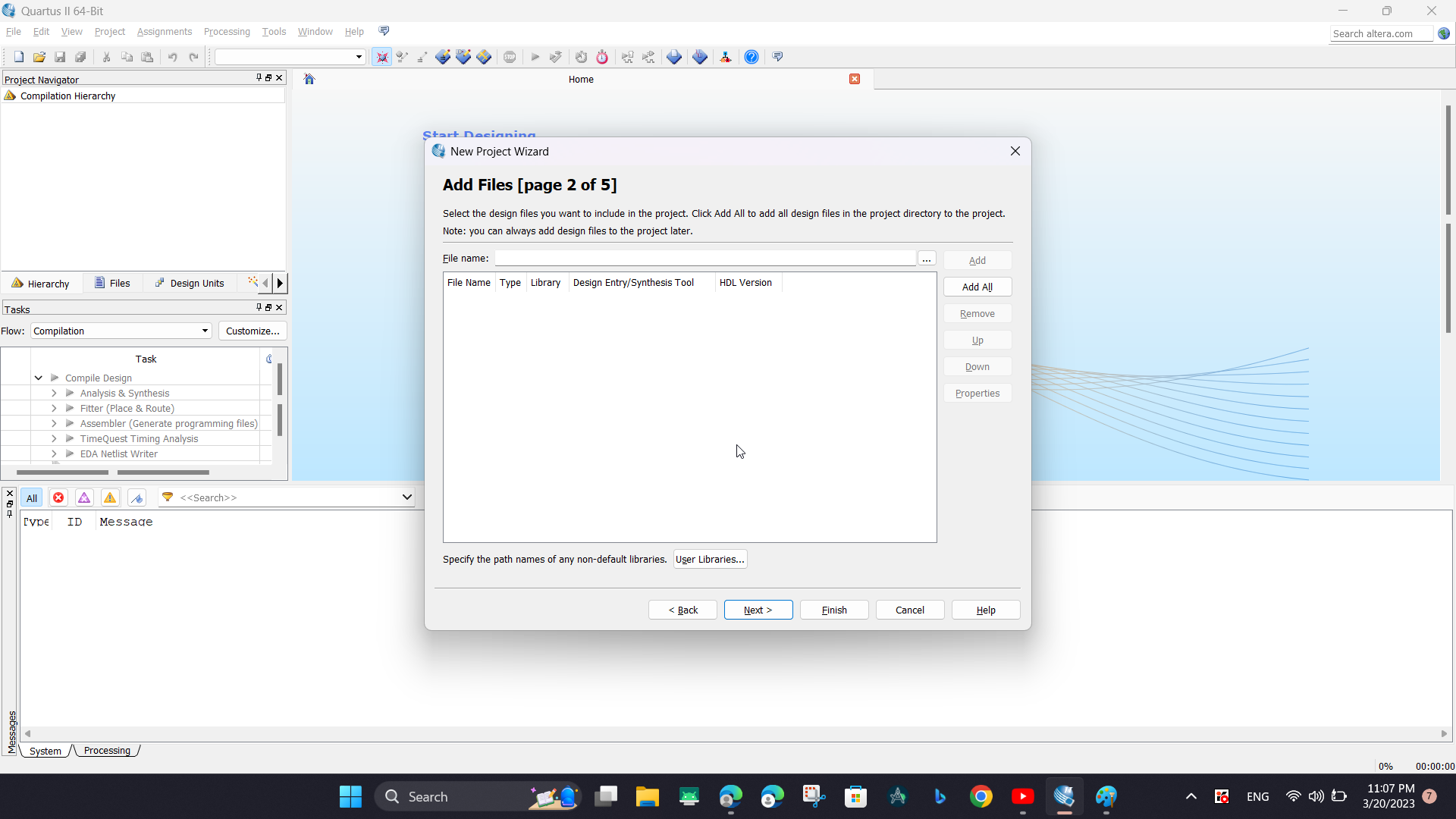This screenshot has width=1456, height=819.
Task: Start compilation from the toolbar
Action: coord(535,56)
